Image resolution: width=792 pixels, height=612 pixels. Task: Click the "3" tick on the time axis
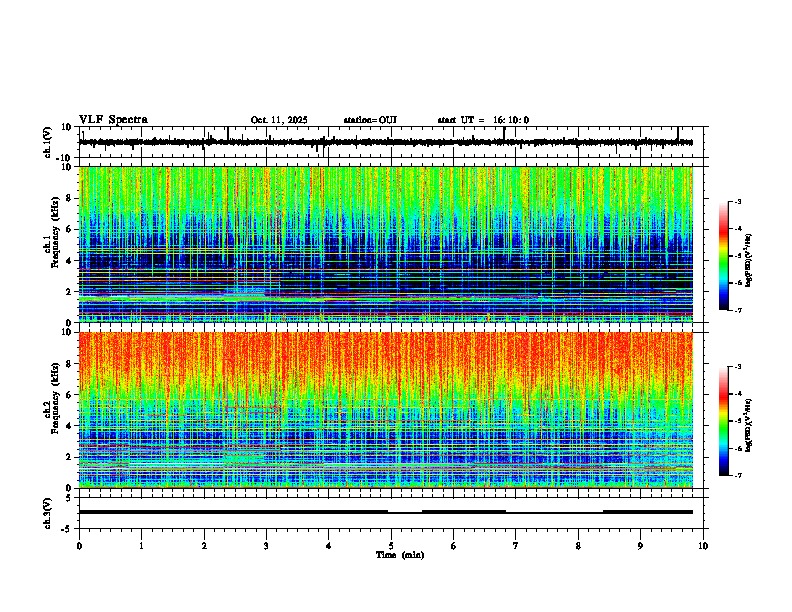[266, 546]
